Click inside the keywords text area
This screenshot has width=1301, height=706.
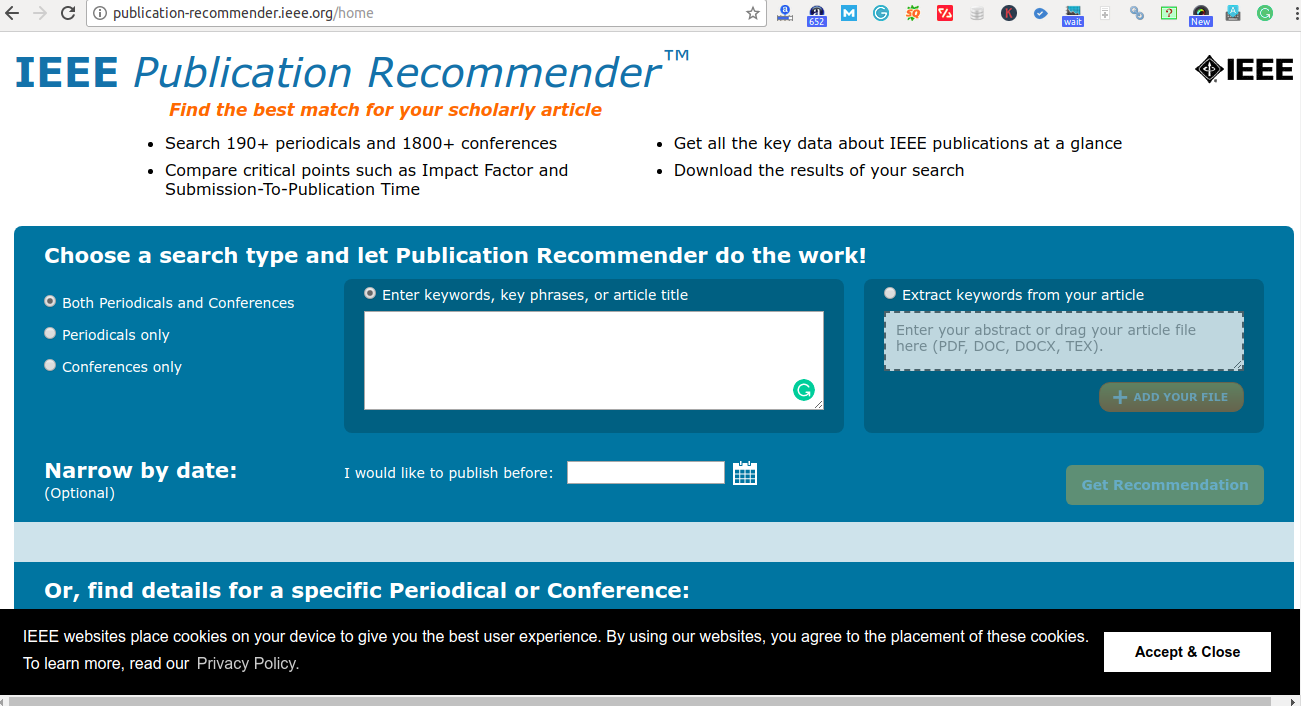tap(594, 360)
